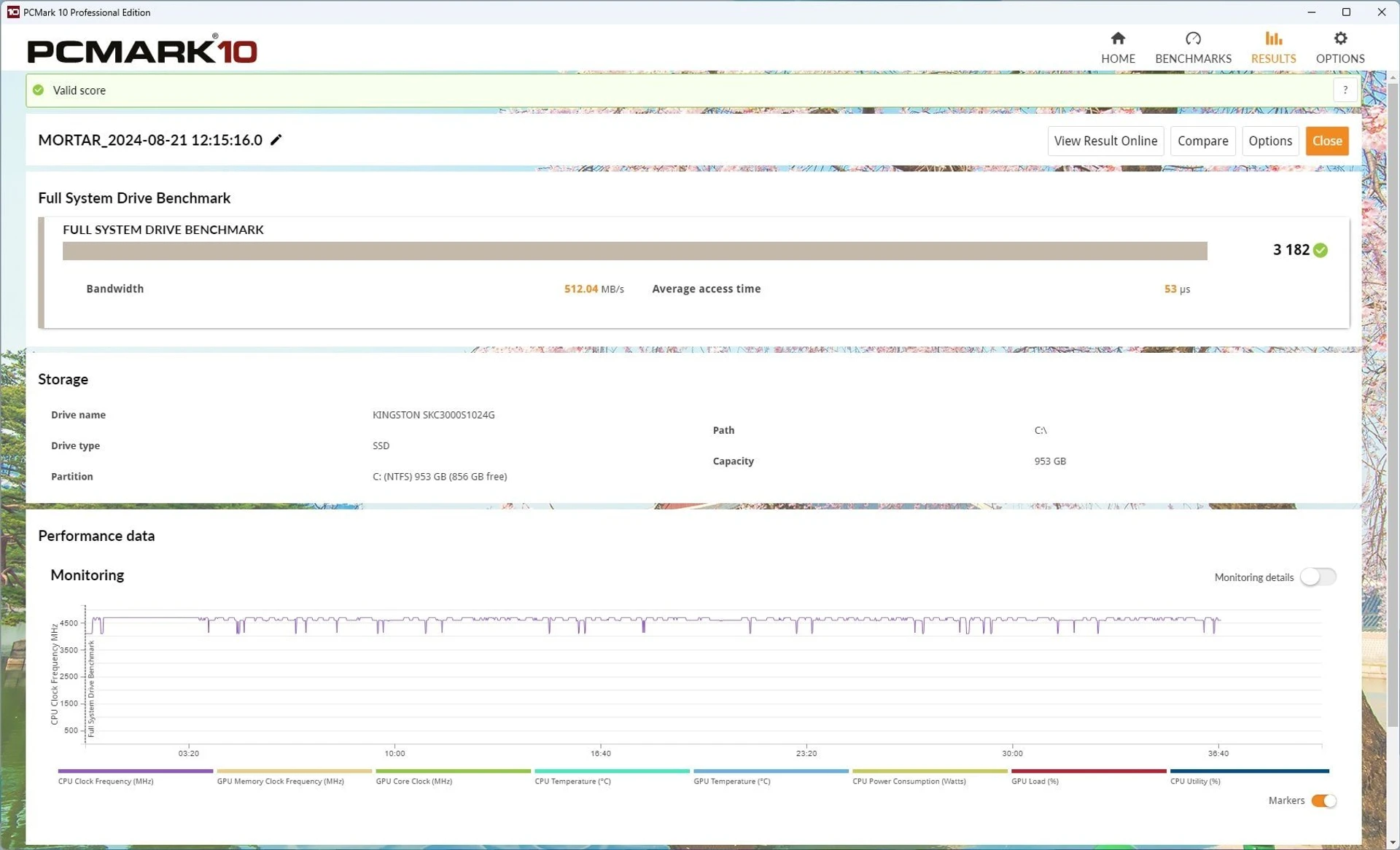Toggle GPU Temperature (°C) legend
The image size is (1400, 850).
point(771,776)
